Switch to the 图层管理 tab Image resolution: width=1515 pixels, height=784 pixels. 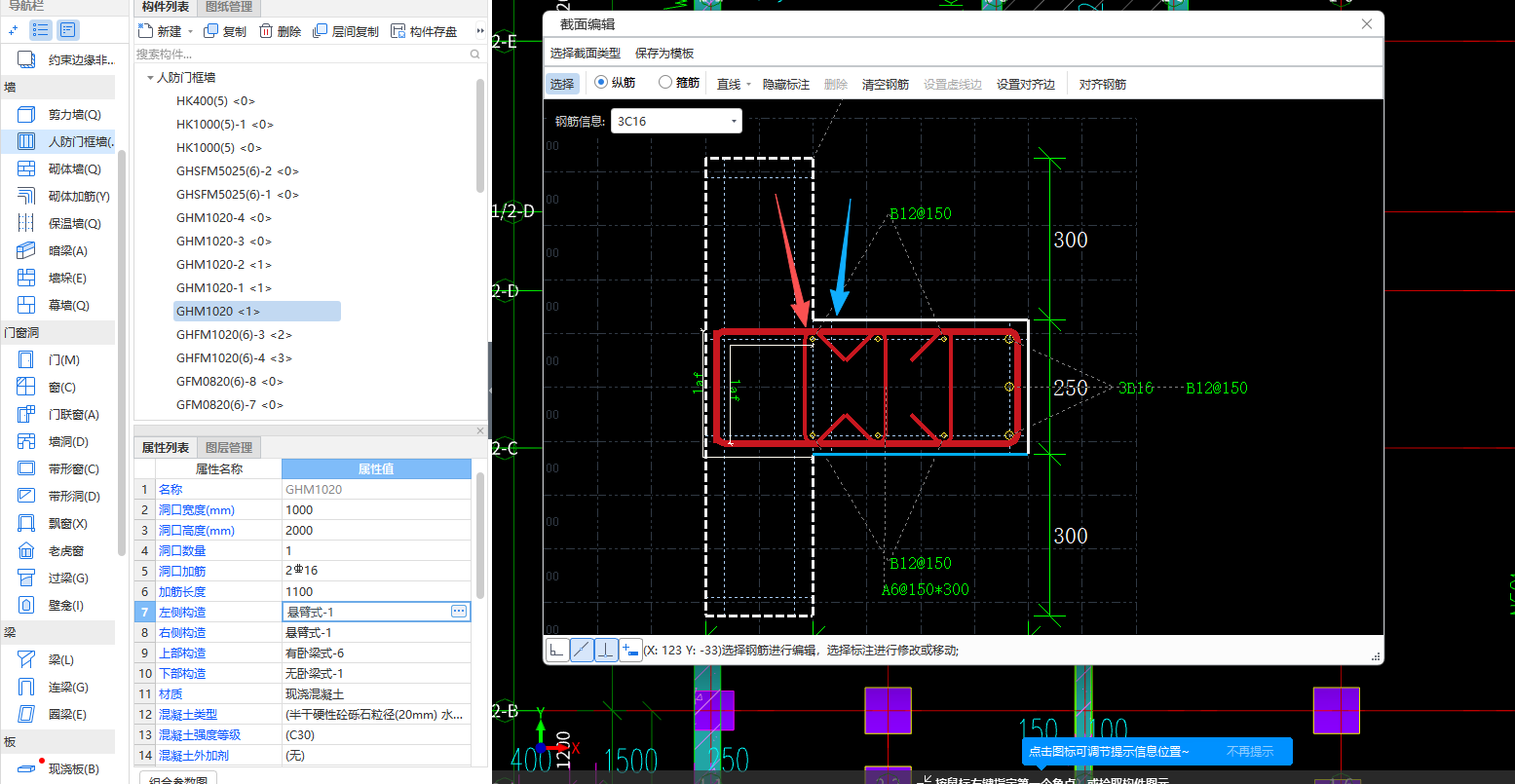pyautogui.click(x=229, y=448)
